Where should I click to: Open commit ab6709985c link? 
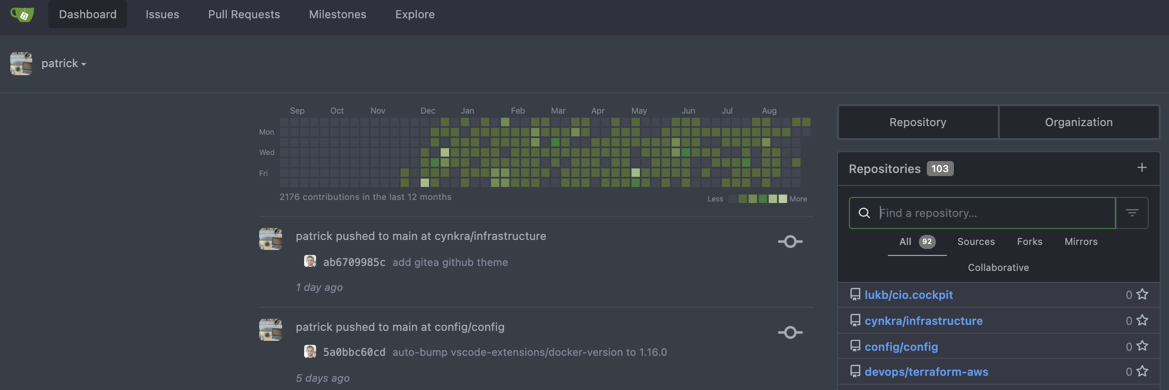(x=354, y=262)
